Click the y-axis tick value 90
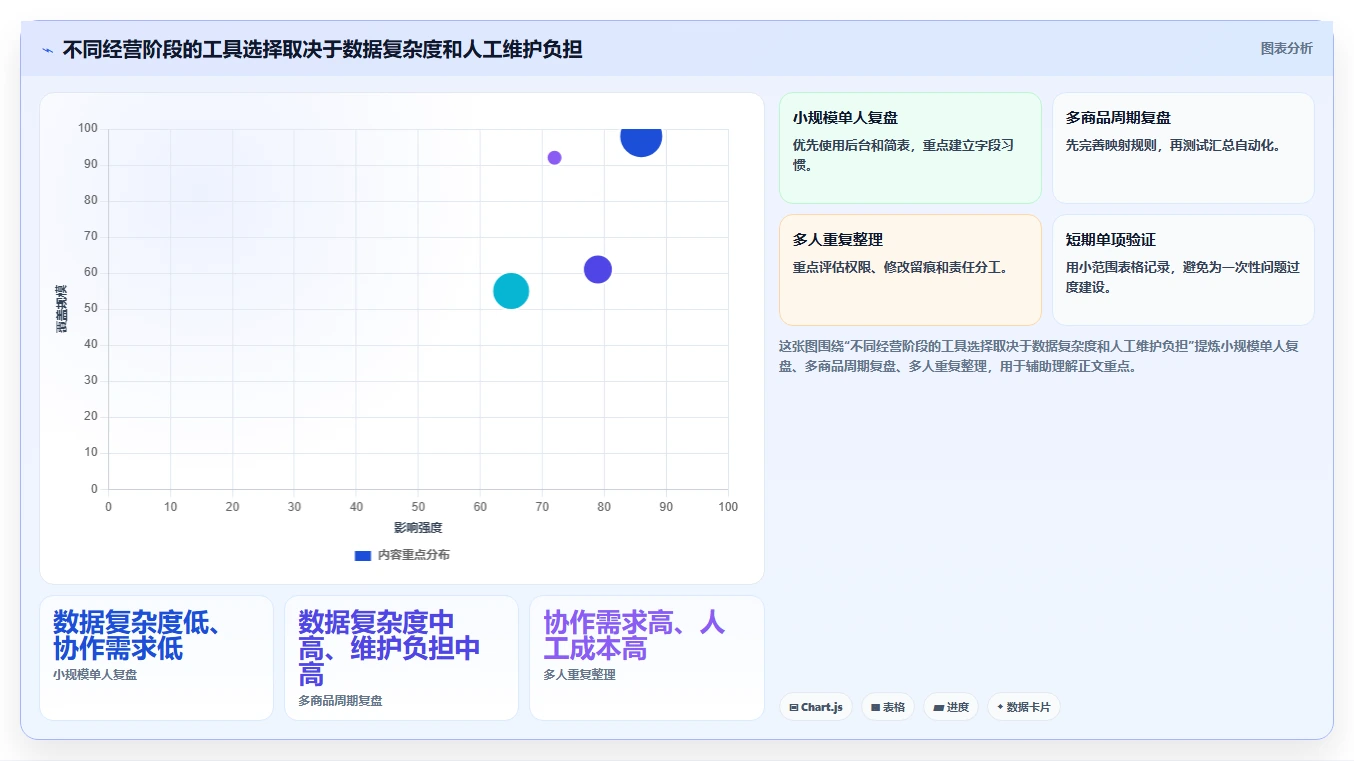The image size is (1354, 761). coord(91,164)
